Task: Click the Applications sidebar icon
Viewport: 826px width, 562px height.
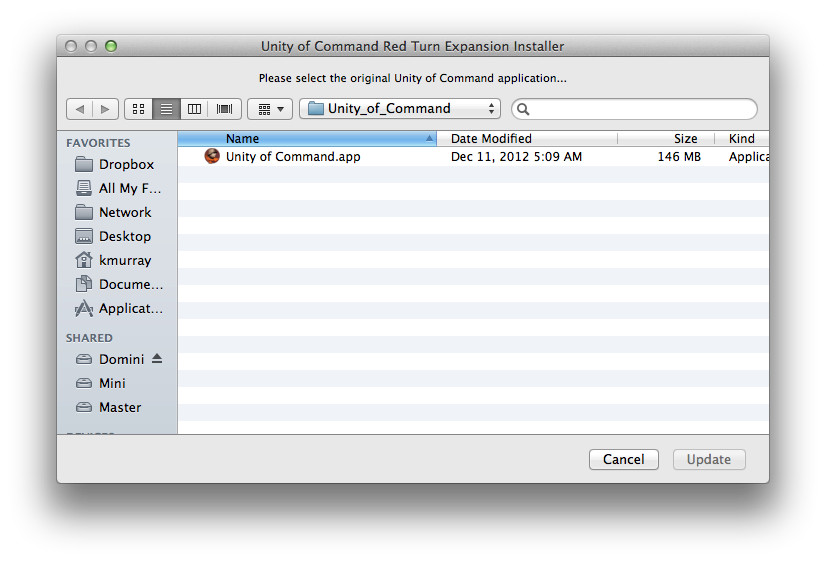Action: tap(84, 308)
